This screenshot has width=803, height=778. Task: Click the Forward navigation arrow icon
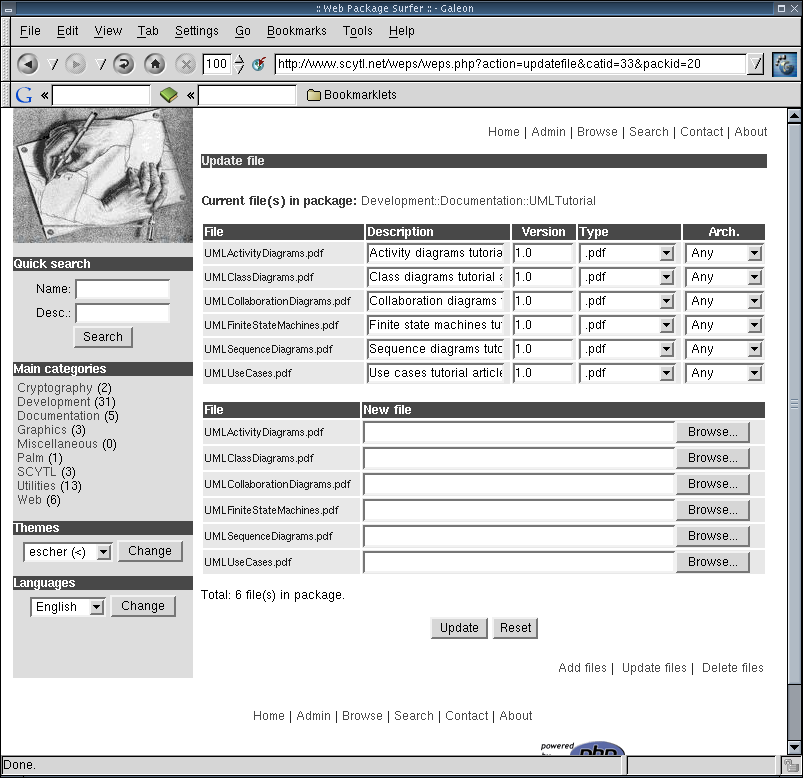pos(76,64)
